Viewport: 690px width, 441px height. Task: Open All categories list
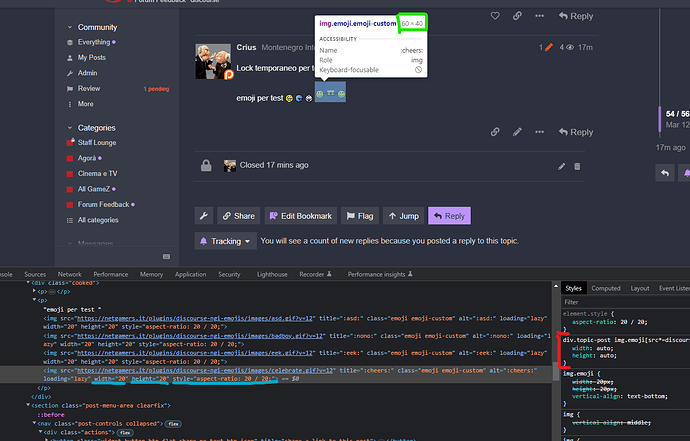coord(98,220)
